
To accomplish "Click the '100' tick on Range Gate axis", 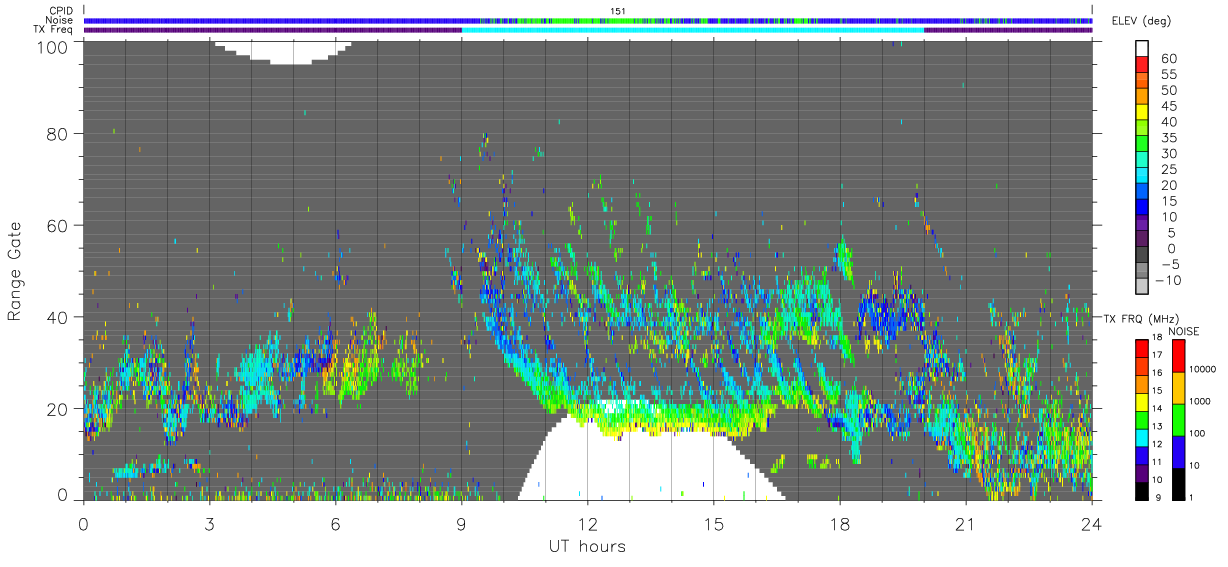I will (52, 46).
